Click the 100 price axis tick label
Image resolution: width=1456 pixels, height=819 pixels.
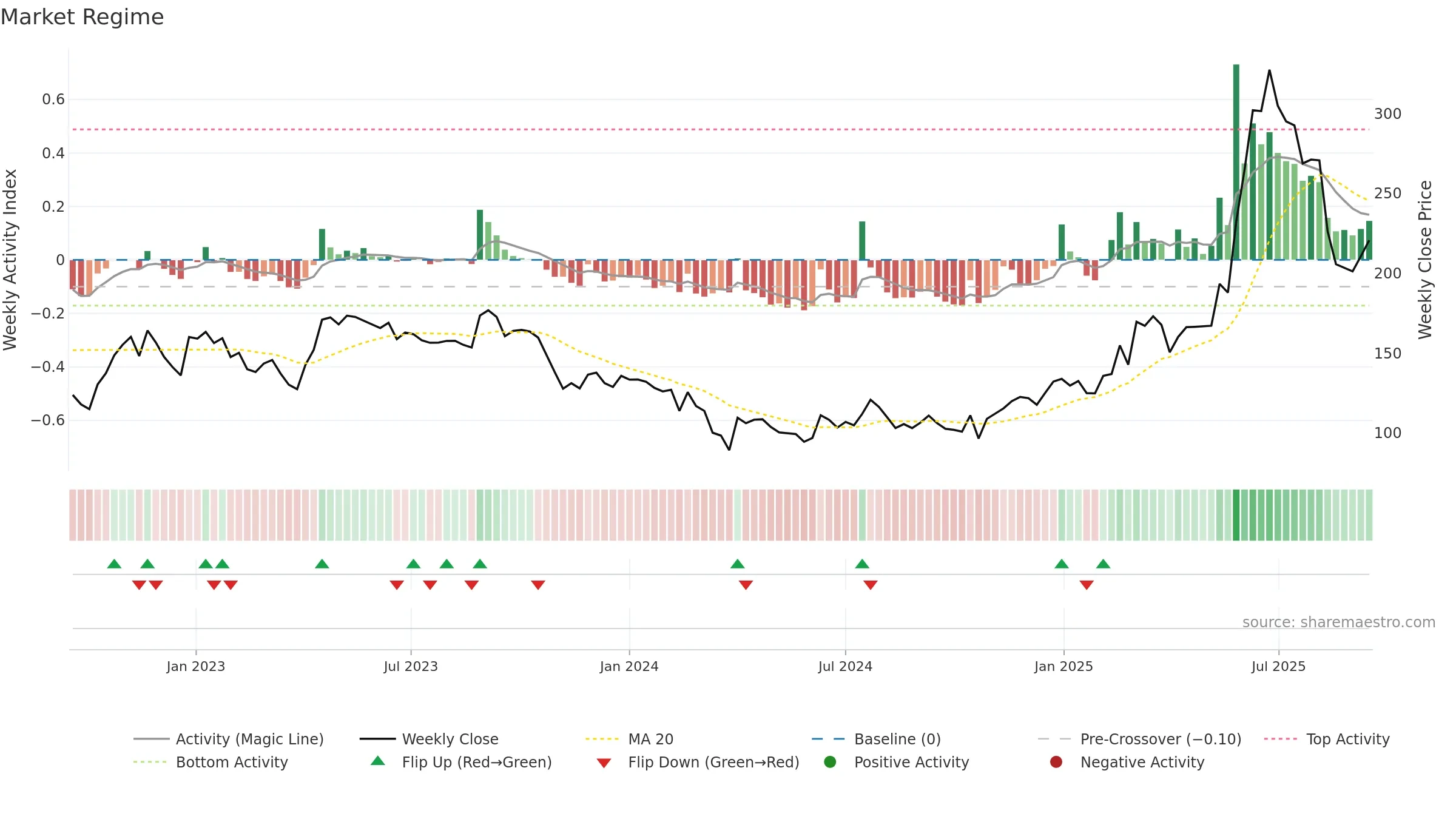click(x=1387, y=433)
